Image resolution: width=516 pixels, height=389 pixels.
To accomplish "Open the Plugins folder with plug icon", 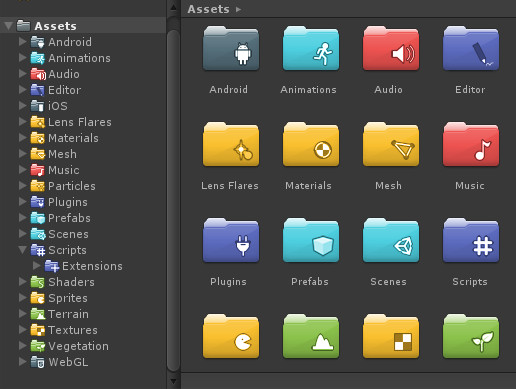I will 231,241.
